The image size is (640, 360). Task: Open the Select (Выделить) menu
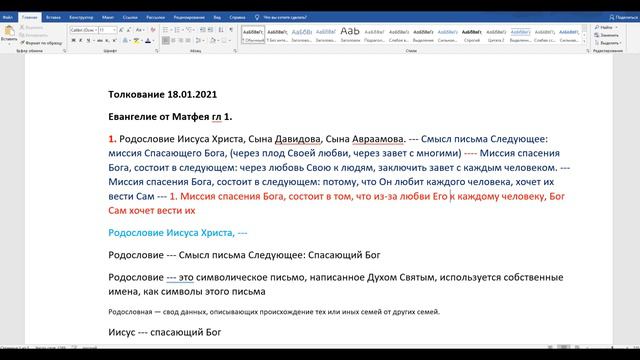point(608,43)
